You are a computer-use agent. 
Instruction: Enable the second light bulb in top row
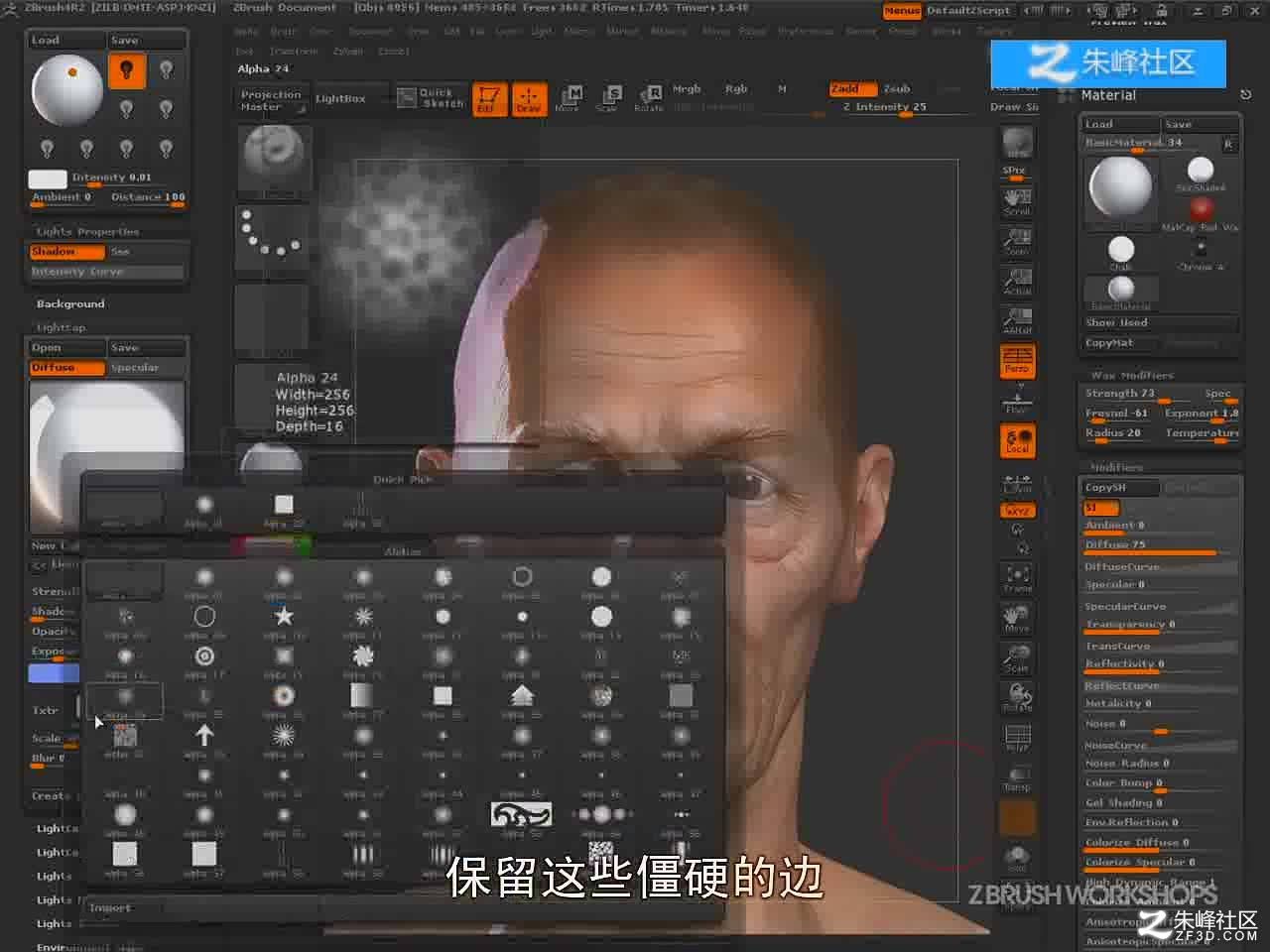coord(166,68)
